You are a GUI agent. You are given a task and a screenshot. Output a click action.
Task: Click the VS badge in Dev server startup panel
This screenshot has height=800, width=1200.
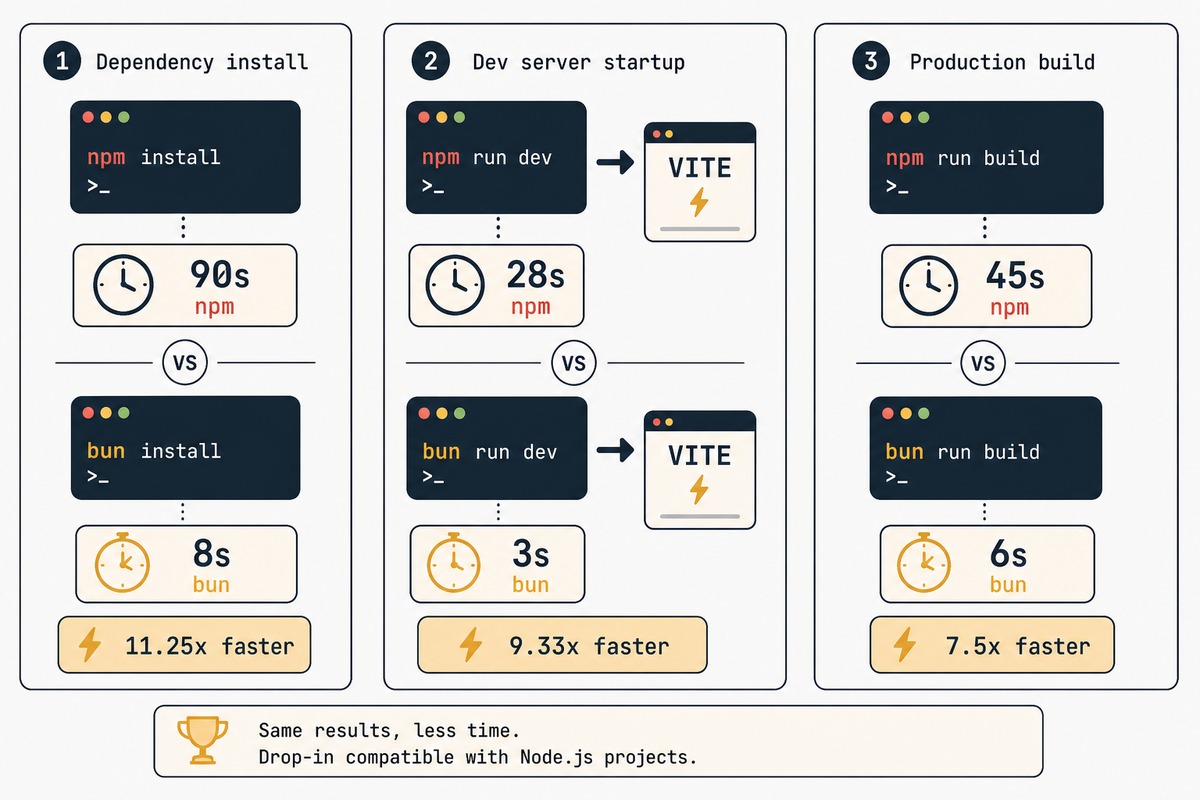click(574, 362)
